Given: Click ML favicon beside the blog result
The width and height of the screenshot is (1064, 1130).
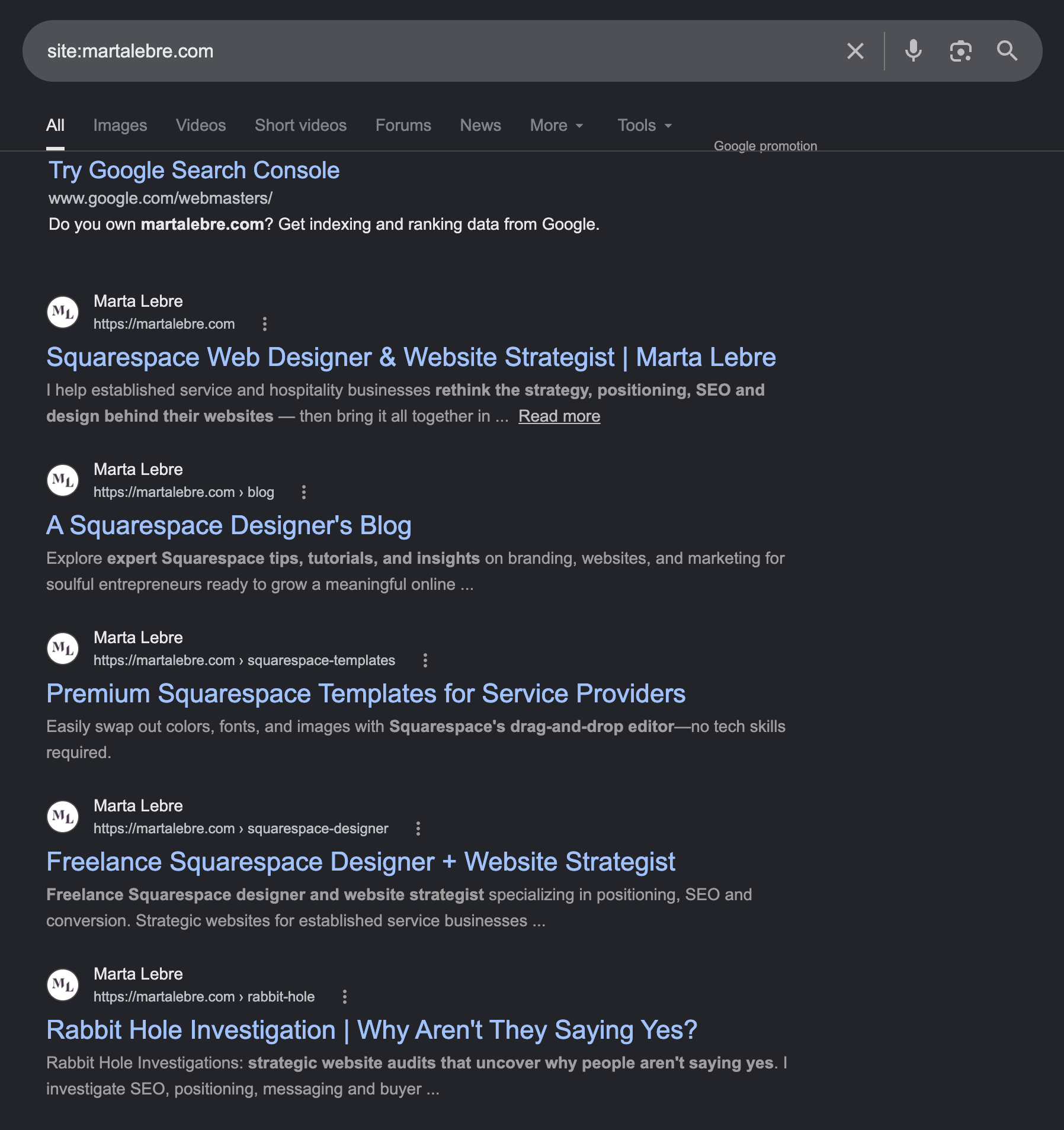Looking at the screenshot, I should [x=63, y=480].
